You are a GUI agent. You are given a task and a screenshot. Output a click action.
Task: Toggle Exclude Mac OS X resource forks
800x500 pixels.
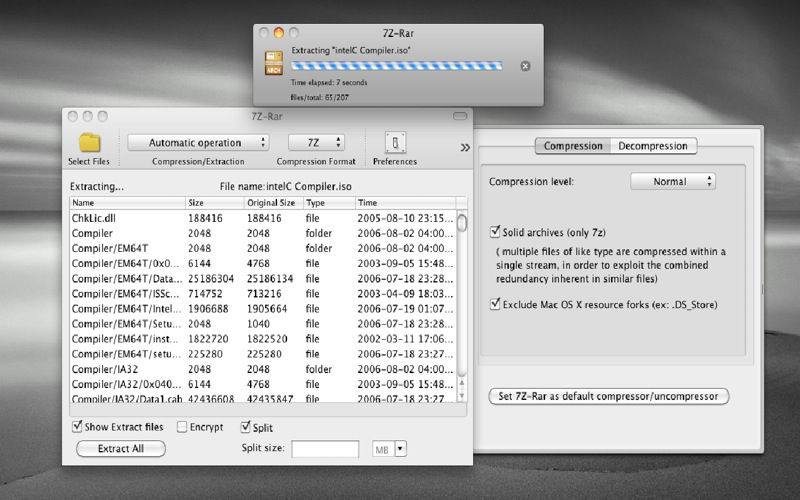point(494,304)
